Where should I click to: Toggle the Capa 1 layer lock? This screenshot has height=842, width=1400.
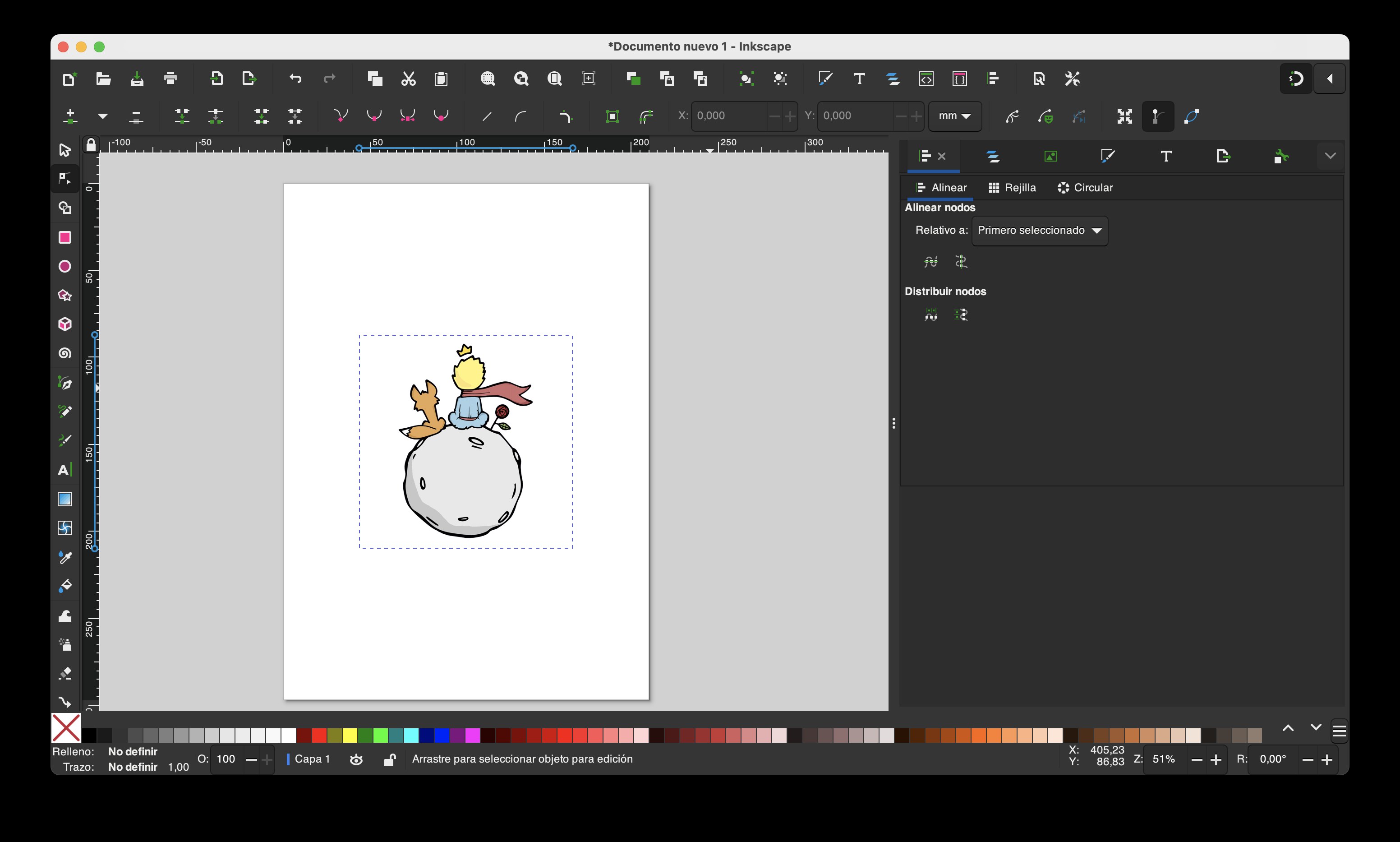click(390, 759)
